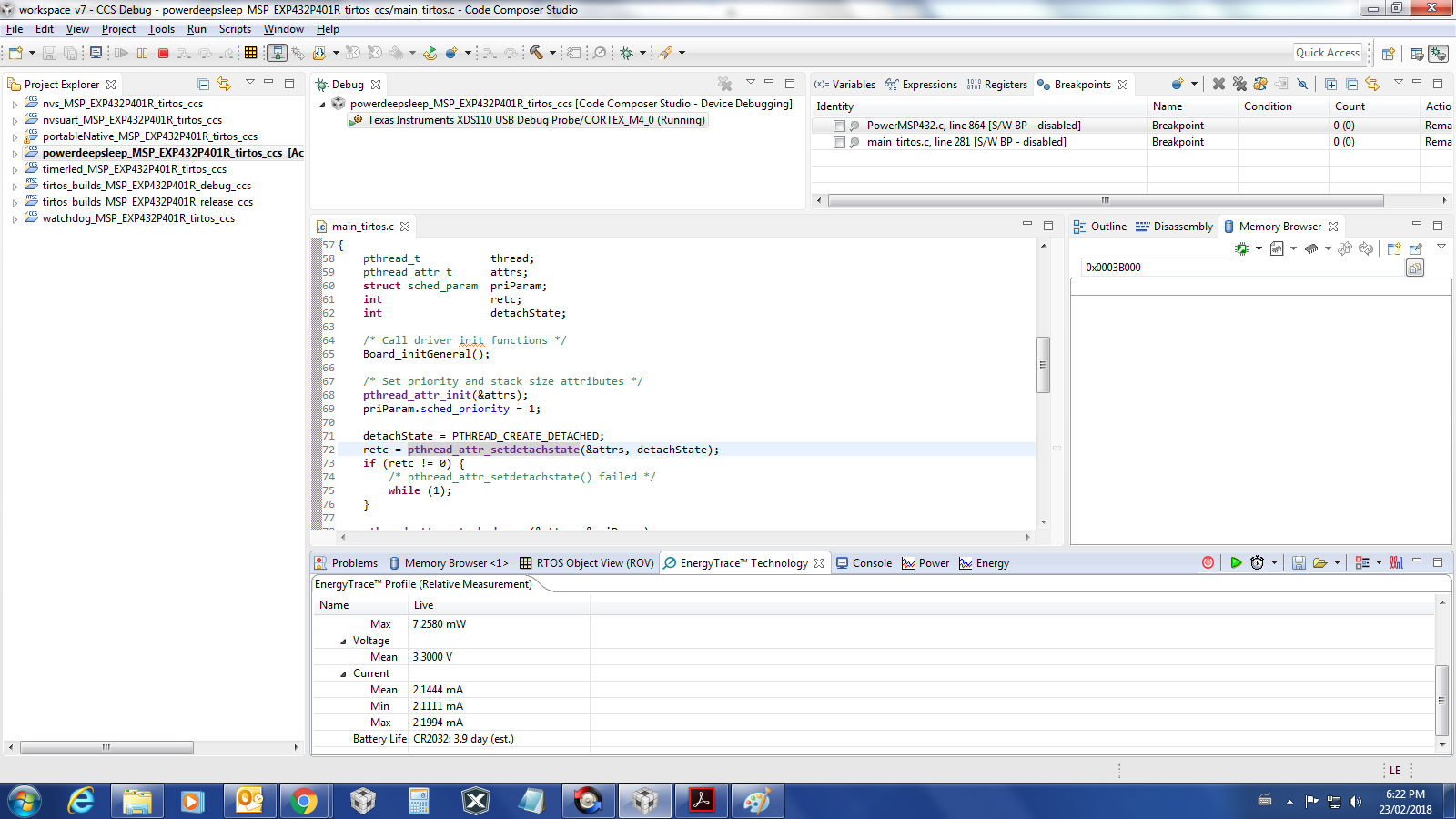Click Remove All Breakpoints double-X icon

coord(1239,84)
